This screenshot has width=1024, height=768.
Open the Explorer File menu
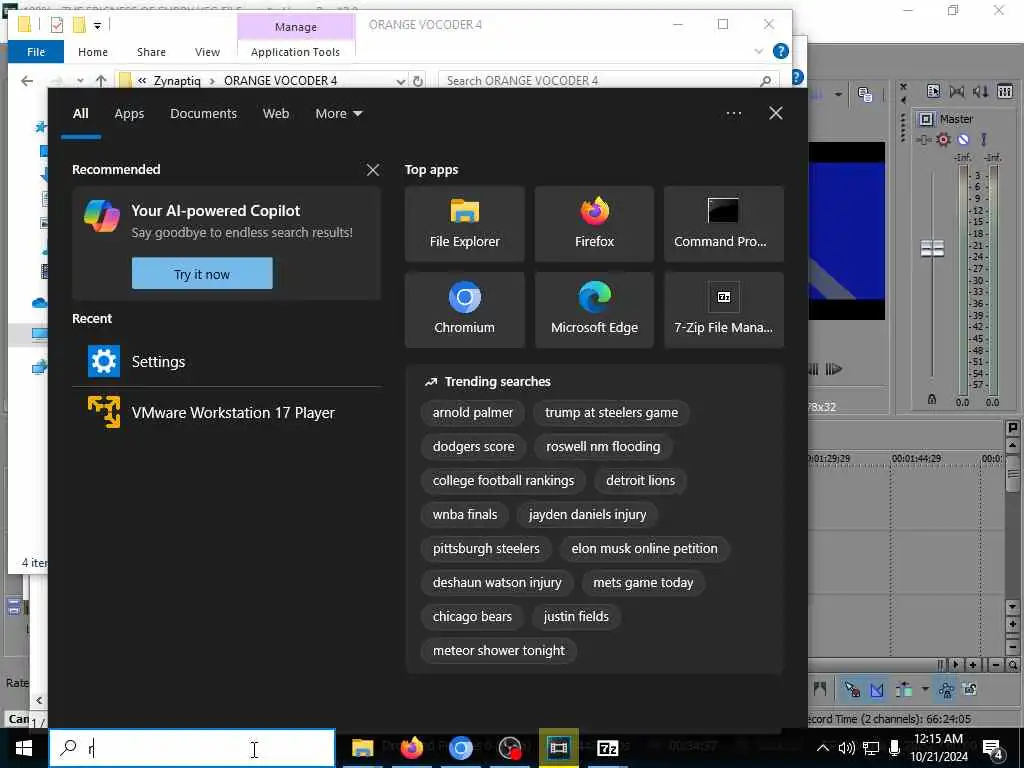(x=36, y=52)
